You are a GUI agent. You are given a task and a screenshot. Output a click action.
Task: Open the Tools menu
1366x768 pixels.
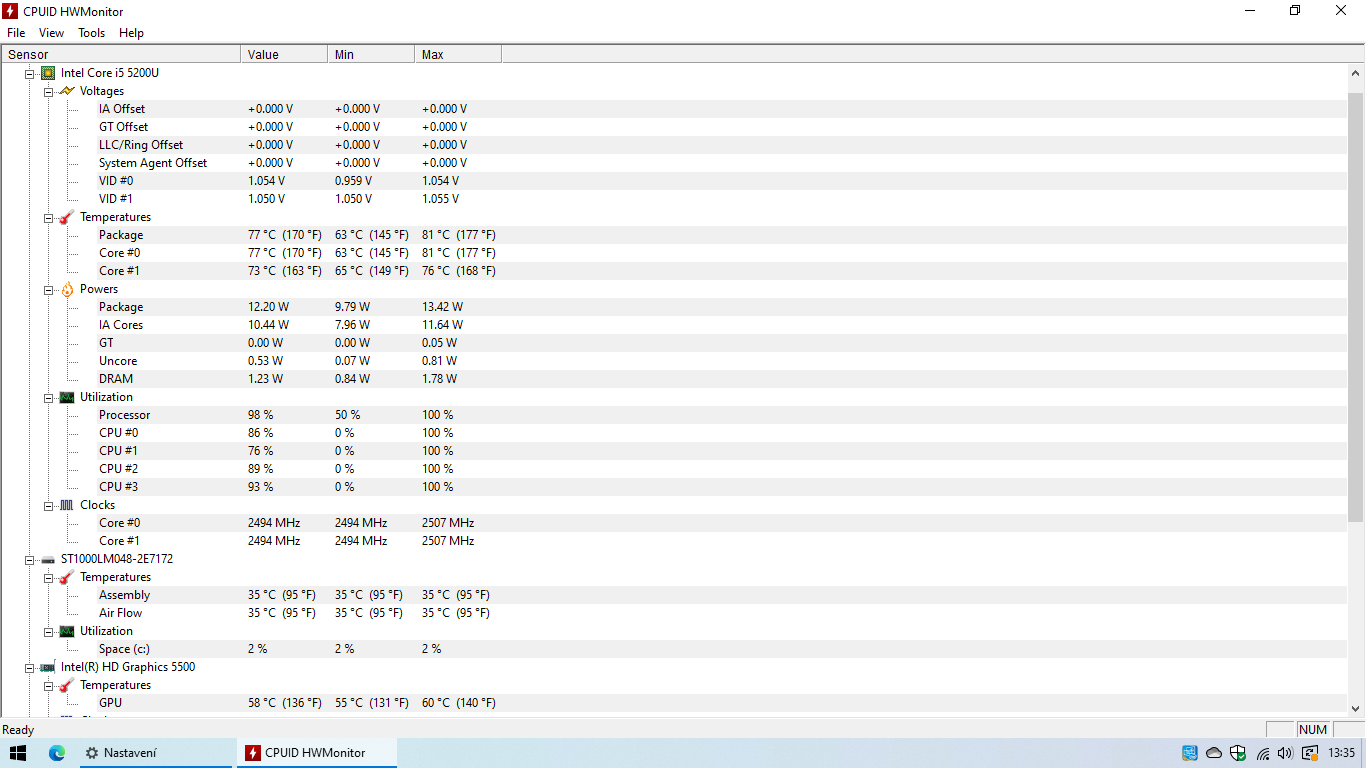91,33
